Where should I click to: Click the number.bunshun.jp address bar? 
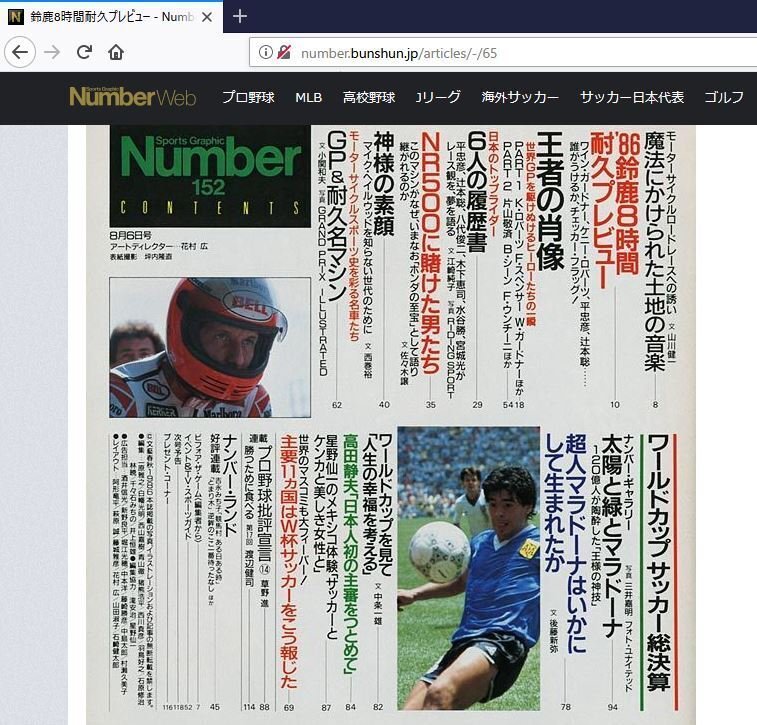pos(502,53)
